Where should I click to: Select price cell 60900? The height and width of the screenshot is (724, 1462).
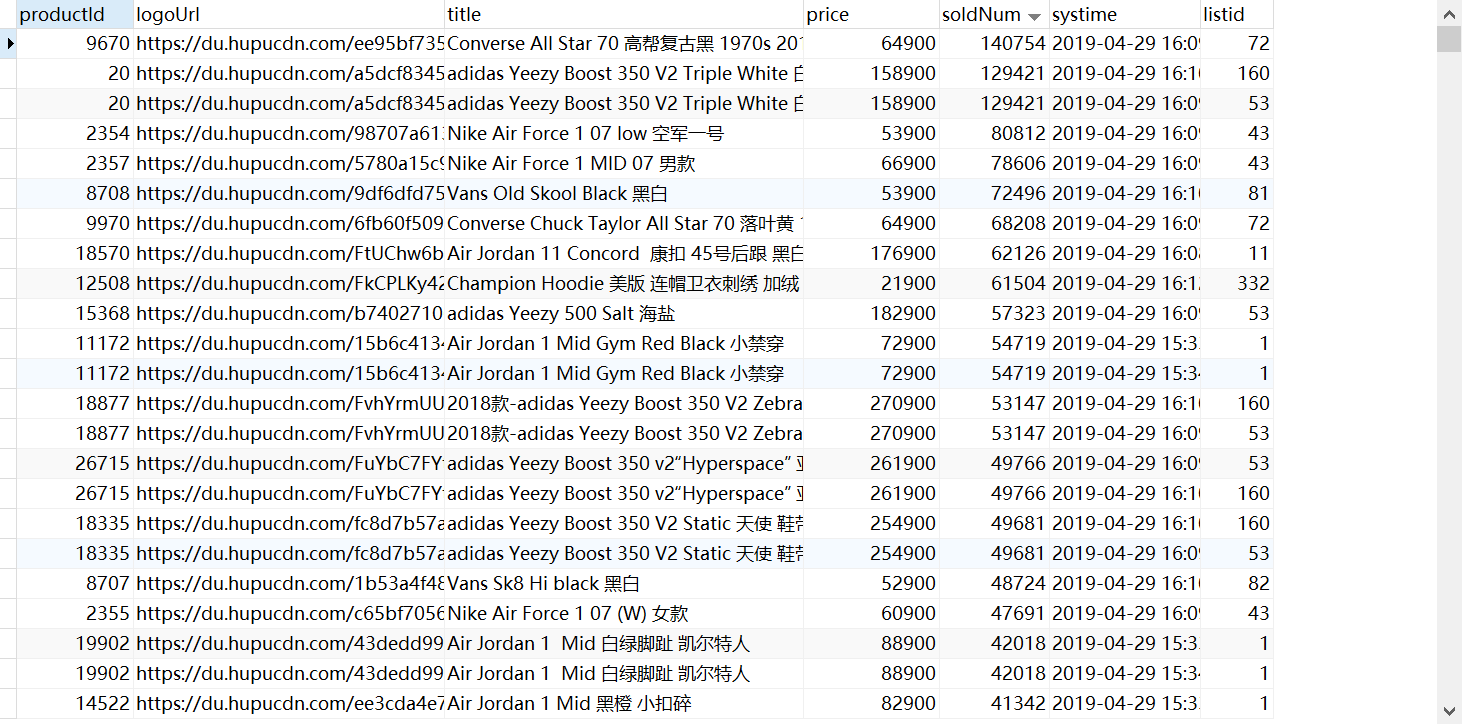pyautogui.click(x=871, y=614)
